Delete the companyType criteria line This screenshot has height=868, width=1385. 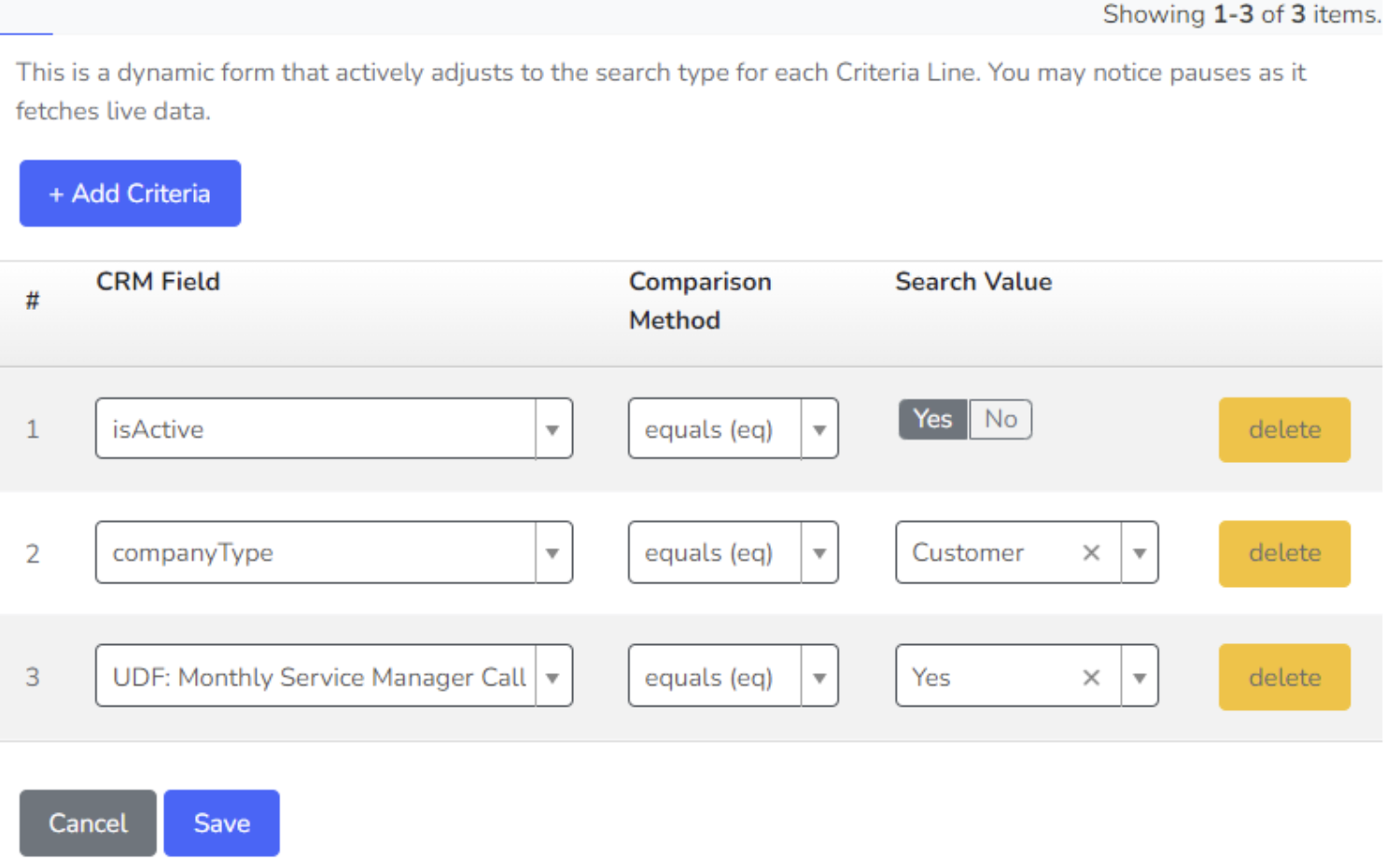1283,553
